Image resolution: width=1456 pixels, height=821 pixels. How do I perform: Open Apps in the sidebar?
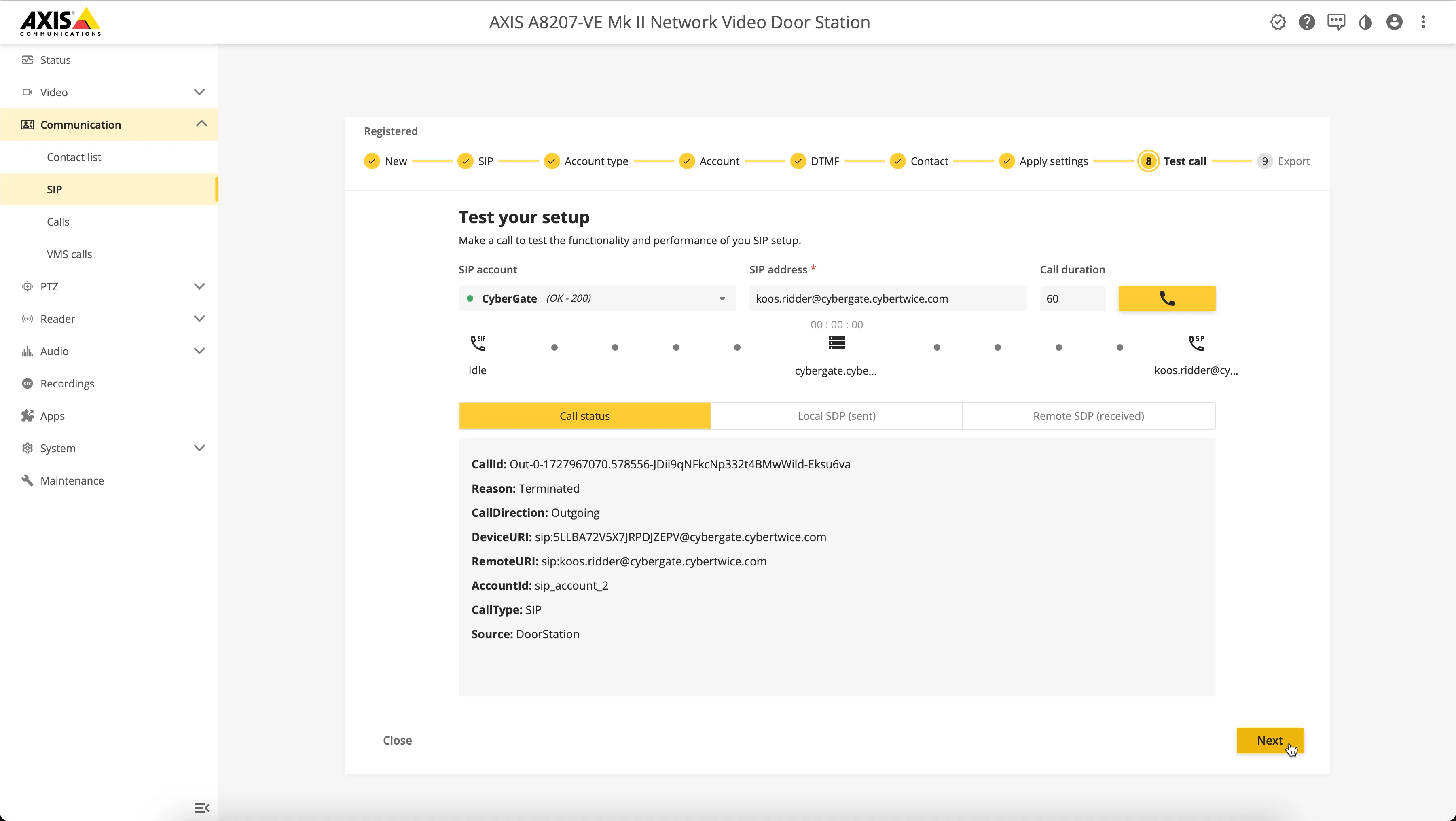pyautogui.click(x=109, y=416)
